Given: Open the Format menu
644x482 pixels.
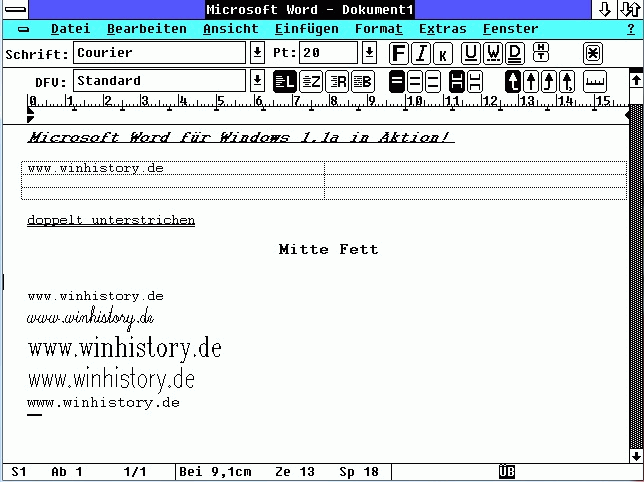Looking at the screenshot, I should pos(379,29).
